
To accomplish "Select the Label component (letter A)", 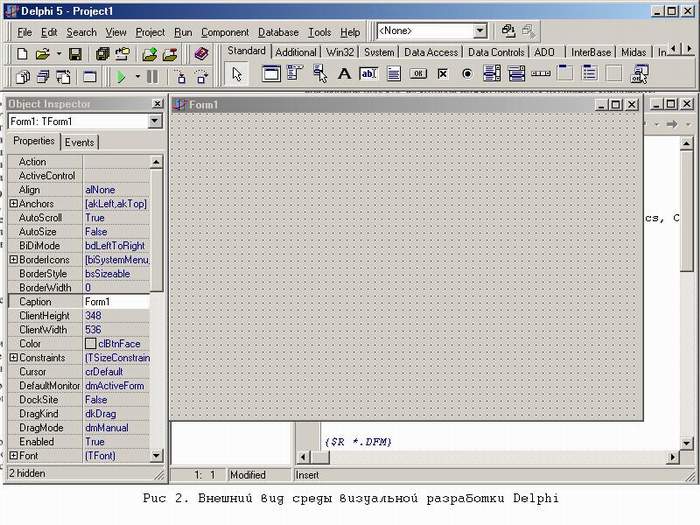I will pyautogui.click(x=344, y=73).
